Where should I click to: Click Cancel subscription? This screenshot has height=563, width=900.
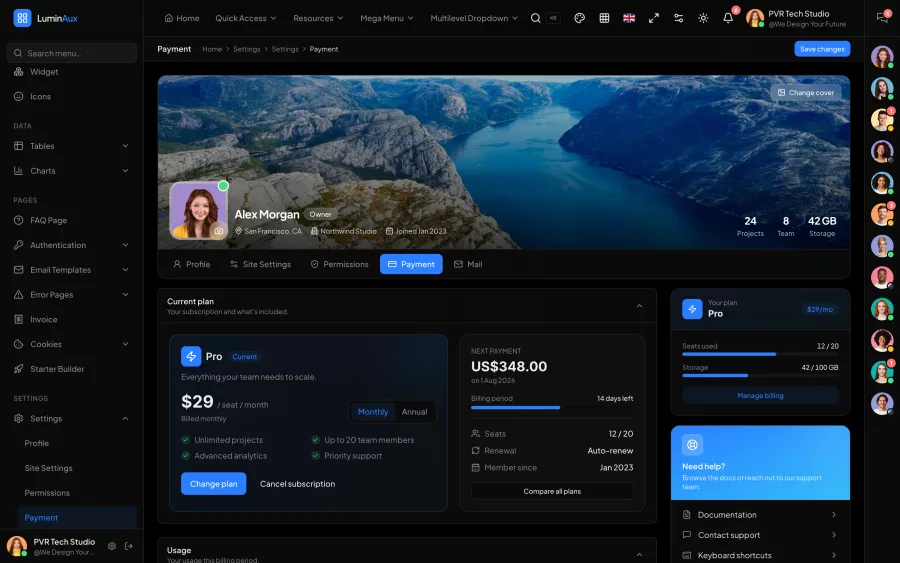point(297,484)
